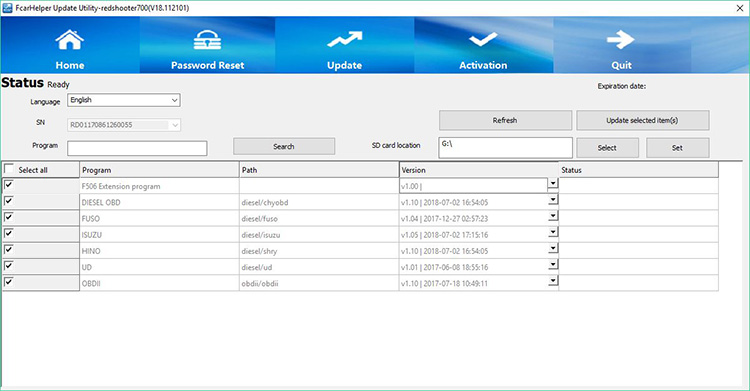Image resolution: width=750 pixels, height=391 pixels.
Task: Click the Home house icon
Action: click(70, 40)
